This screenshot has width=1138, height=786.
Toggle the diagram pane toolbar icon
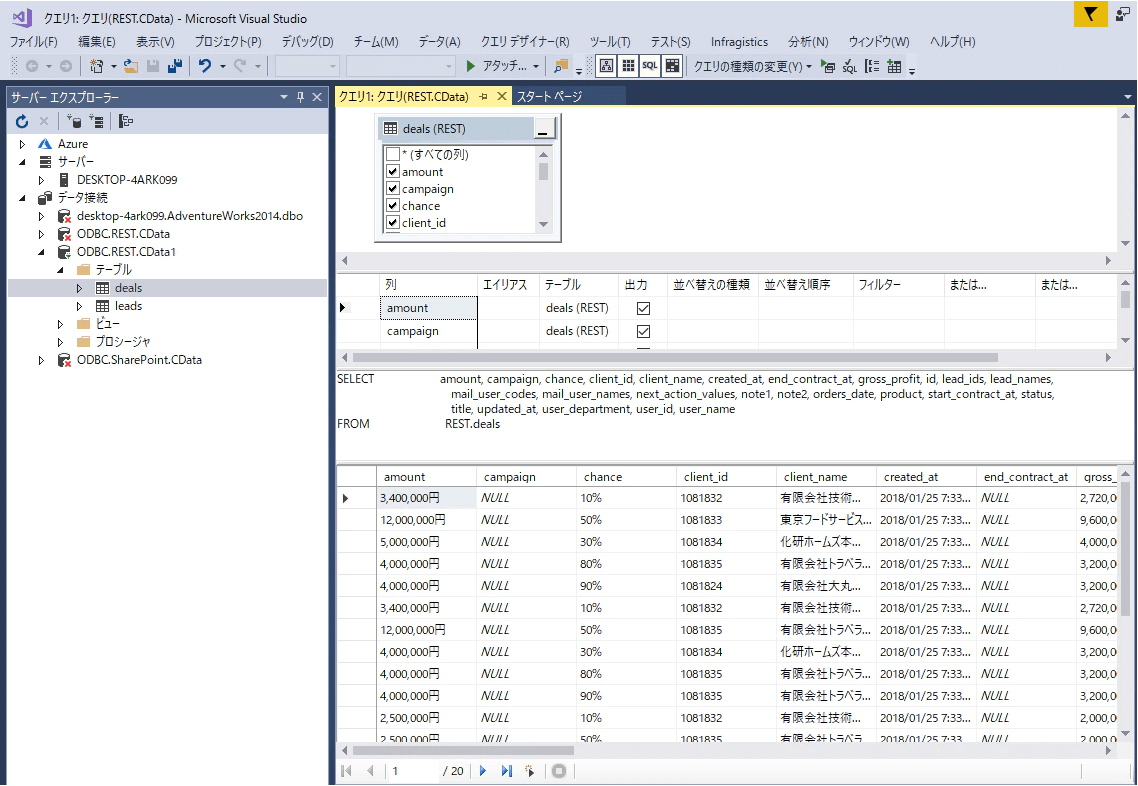[x=606, y=66]
